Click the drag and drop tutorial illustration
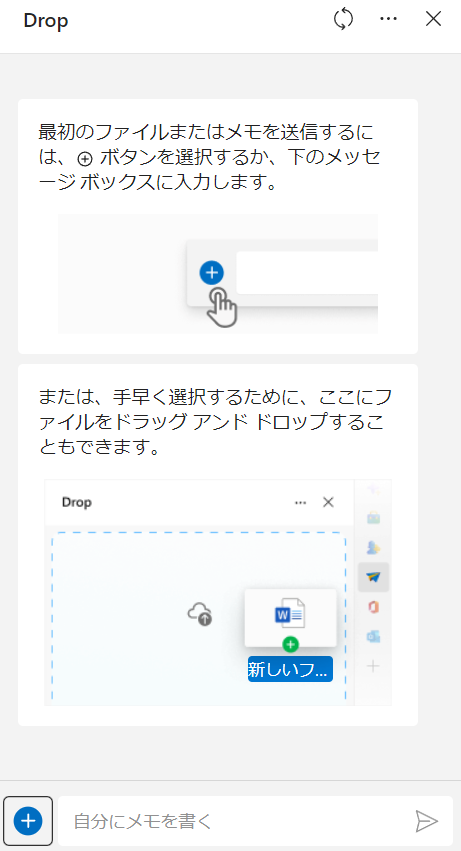Screen dimensions: 461x851 218,592
